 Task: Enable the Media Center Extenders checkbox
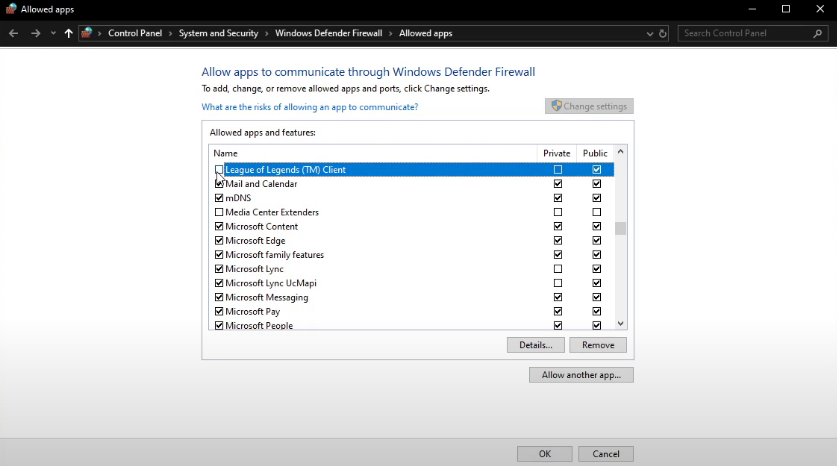(x=219, y=212)
